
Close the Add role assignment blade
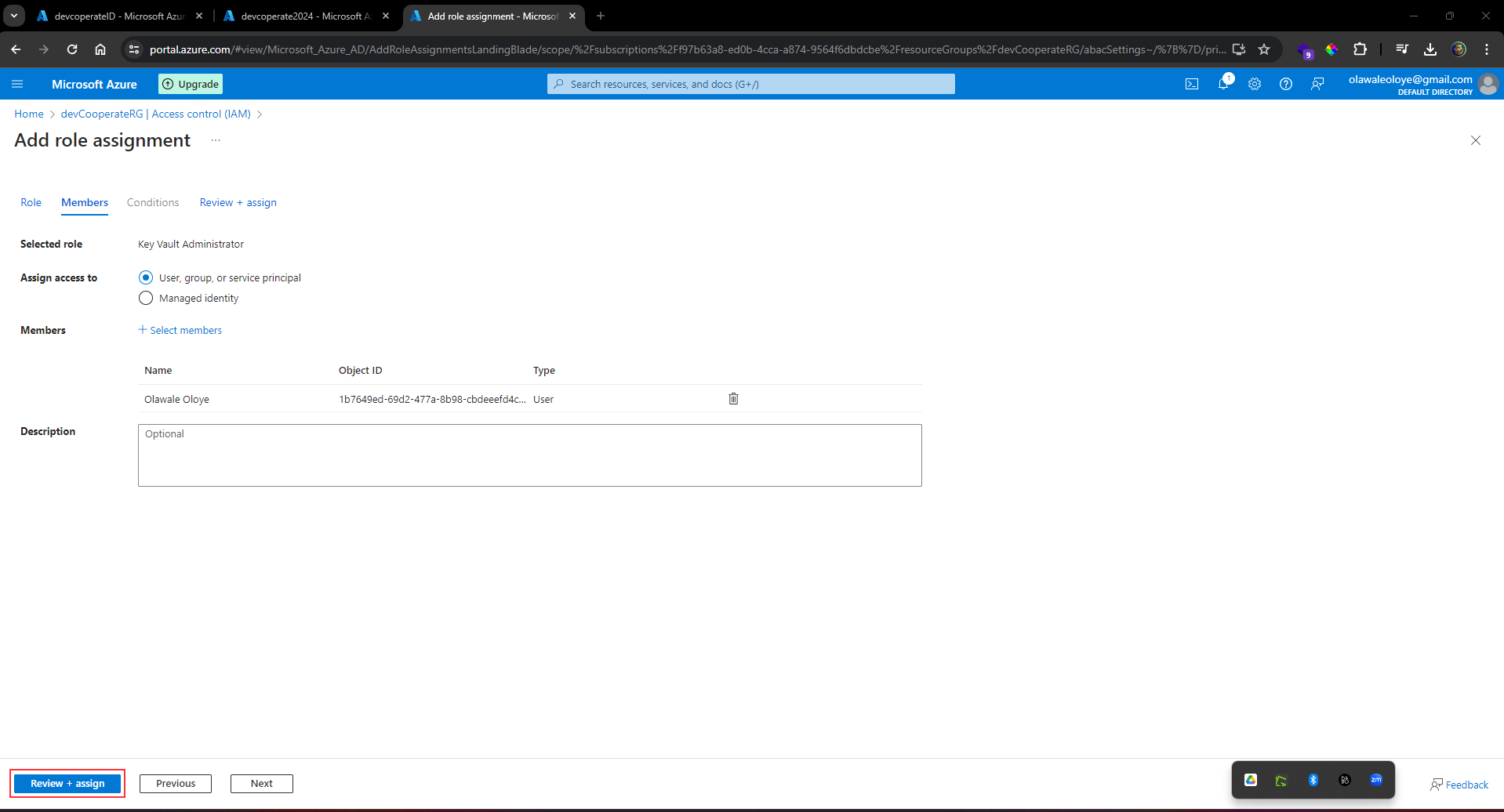[x=1476, y=140]
